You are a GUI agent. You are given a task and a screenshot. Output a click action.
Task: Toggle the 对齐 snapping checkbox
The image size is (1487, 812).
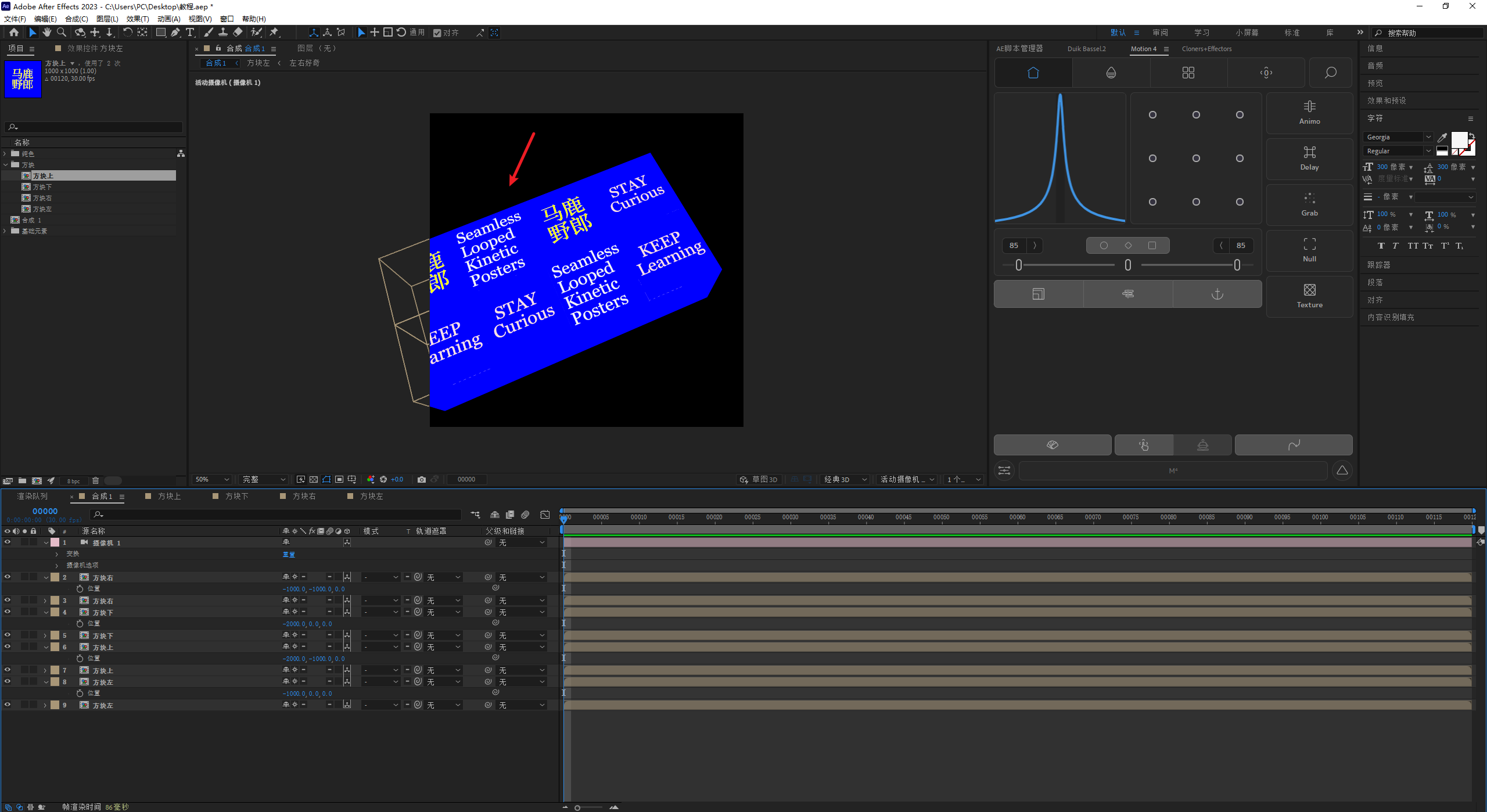coord(437,33)
